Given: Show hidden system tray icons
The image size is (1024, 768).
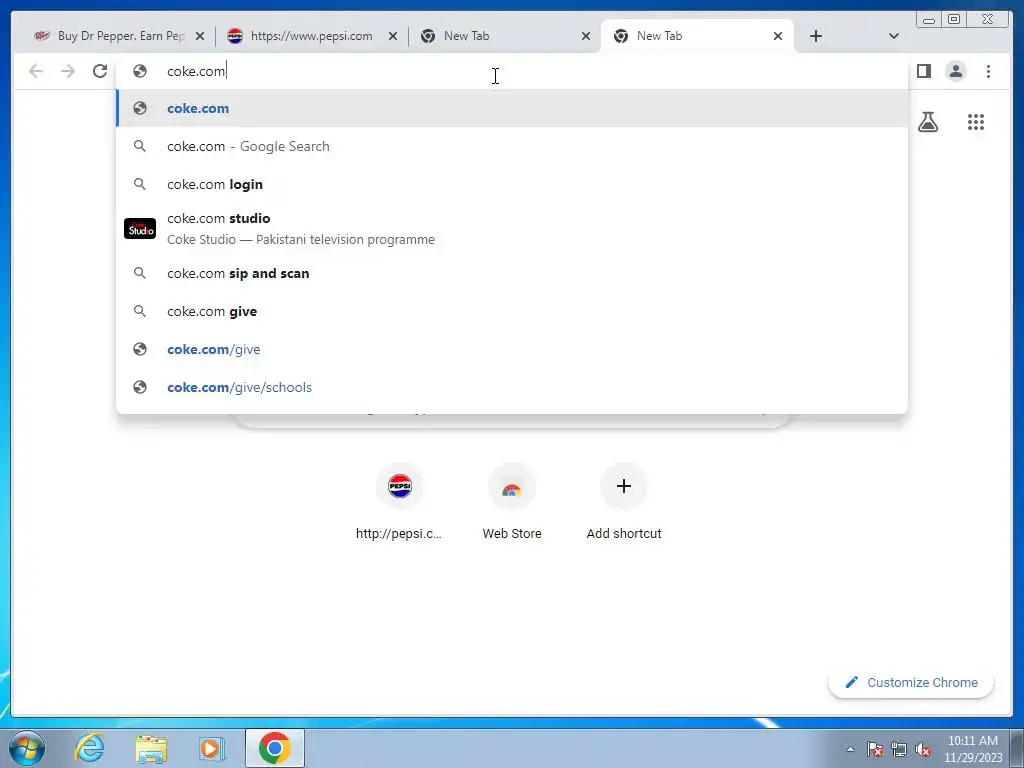Looking at the screenshot, I should click(x=850, y=749).
